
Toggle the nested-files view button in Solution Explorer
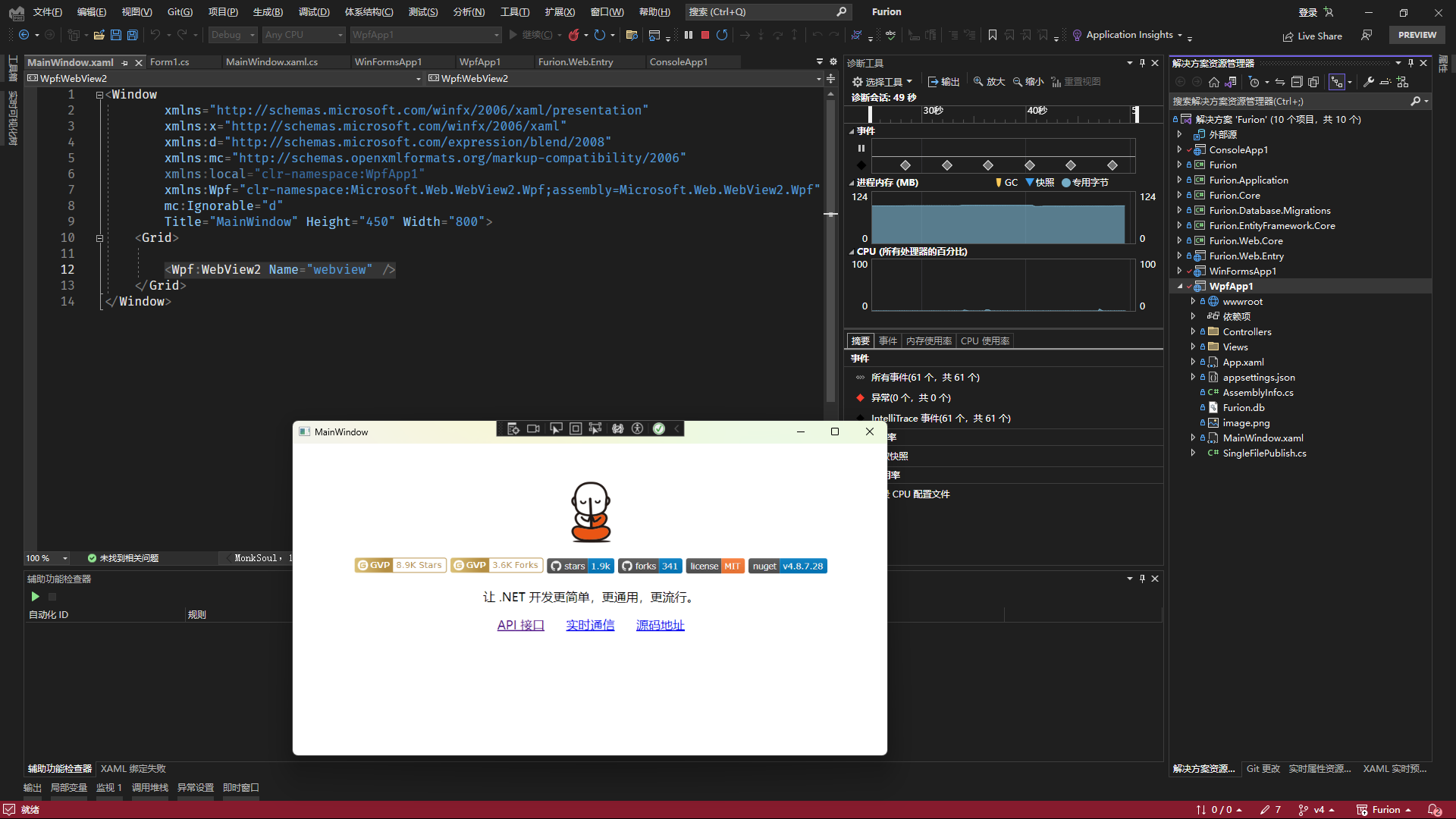1337,82
